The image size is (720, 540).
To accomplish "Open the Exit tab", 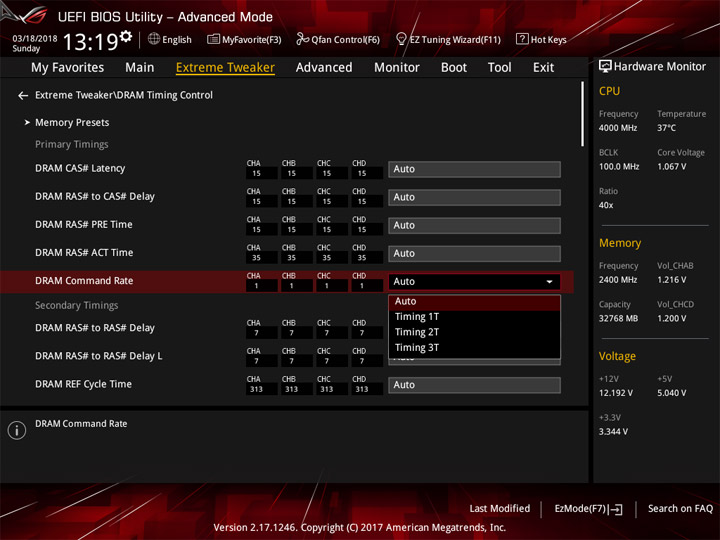I will tap(543, 68).
